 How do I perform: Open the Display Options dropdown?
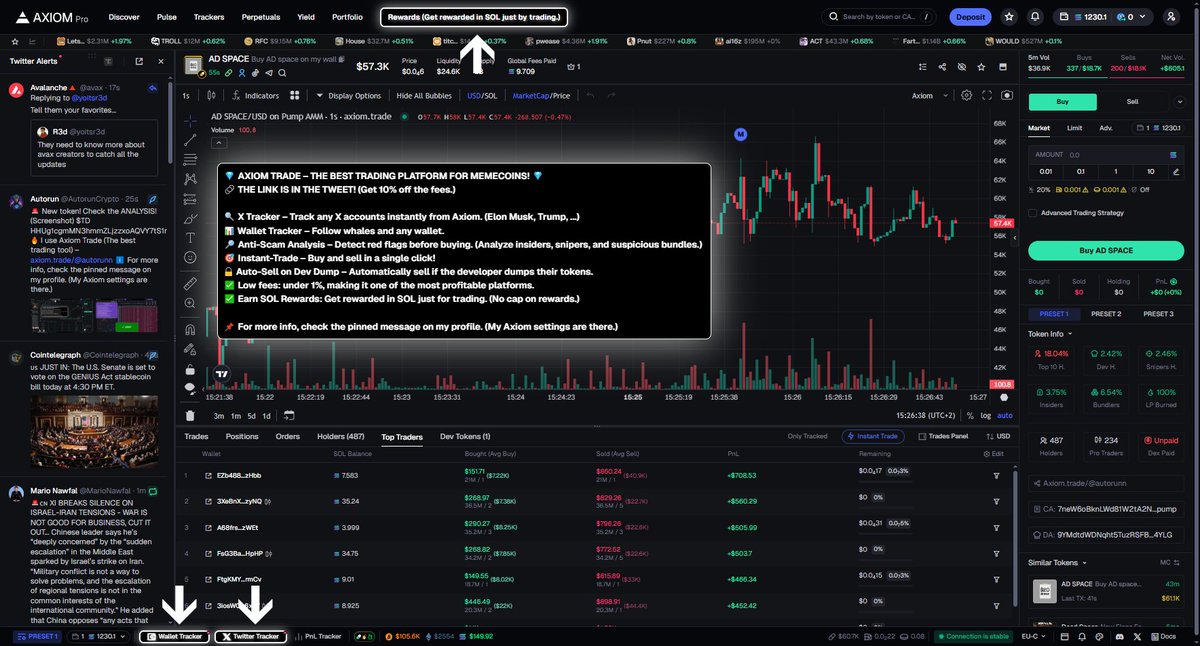tap(348, 95)
